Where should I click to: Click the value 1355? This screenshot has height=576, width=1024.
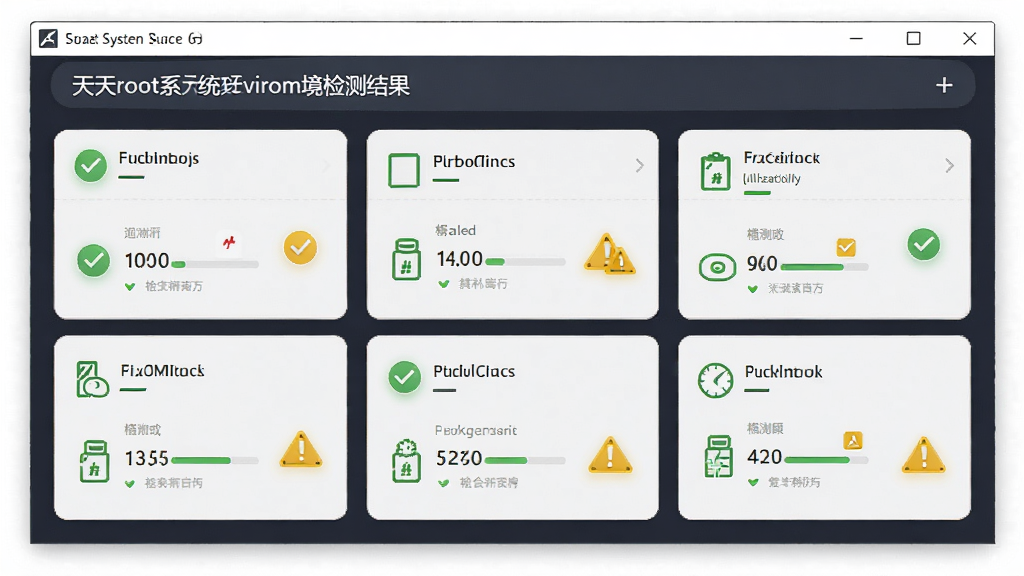coord(147,458)
